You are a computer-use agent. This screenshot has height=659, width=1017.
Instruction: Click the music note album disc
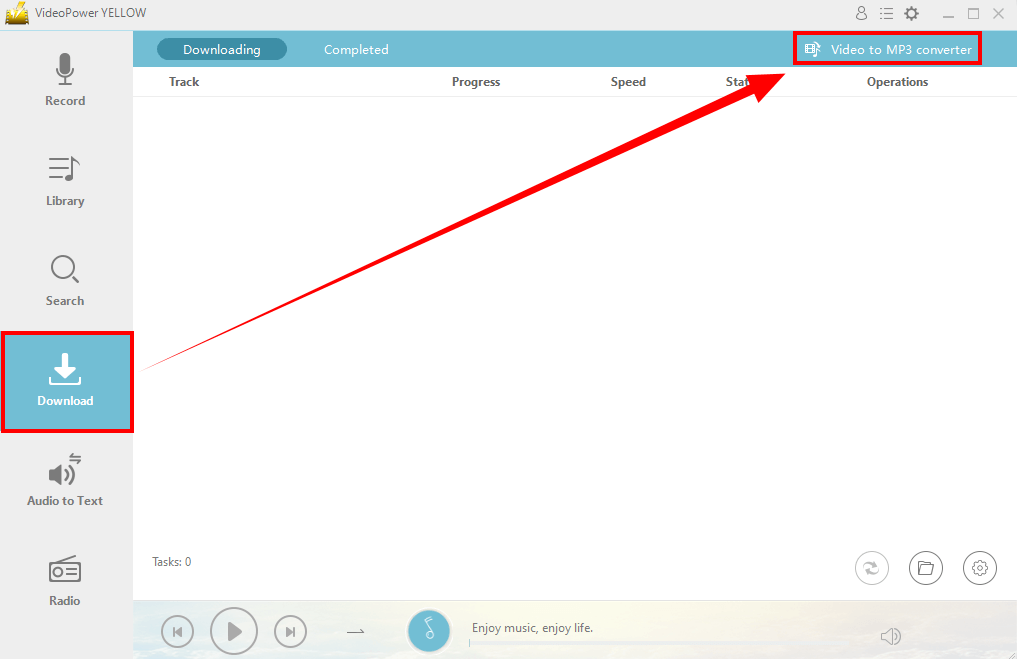pyautogui.click(x=429, y=630)
